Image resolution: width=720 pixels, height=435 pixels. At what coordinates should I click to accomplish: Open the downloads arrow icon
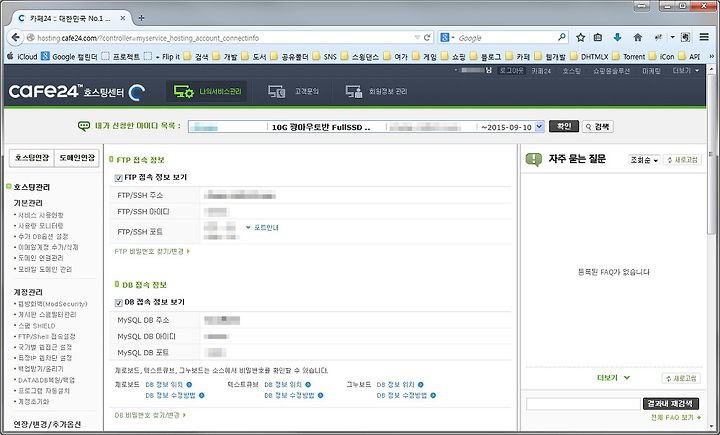pos(617,37)
